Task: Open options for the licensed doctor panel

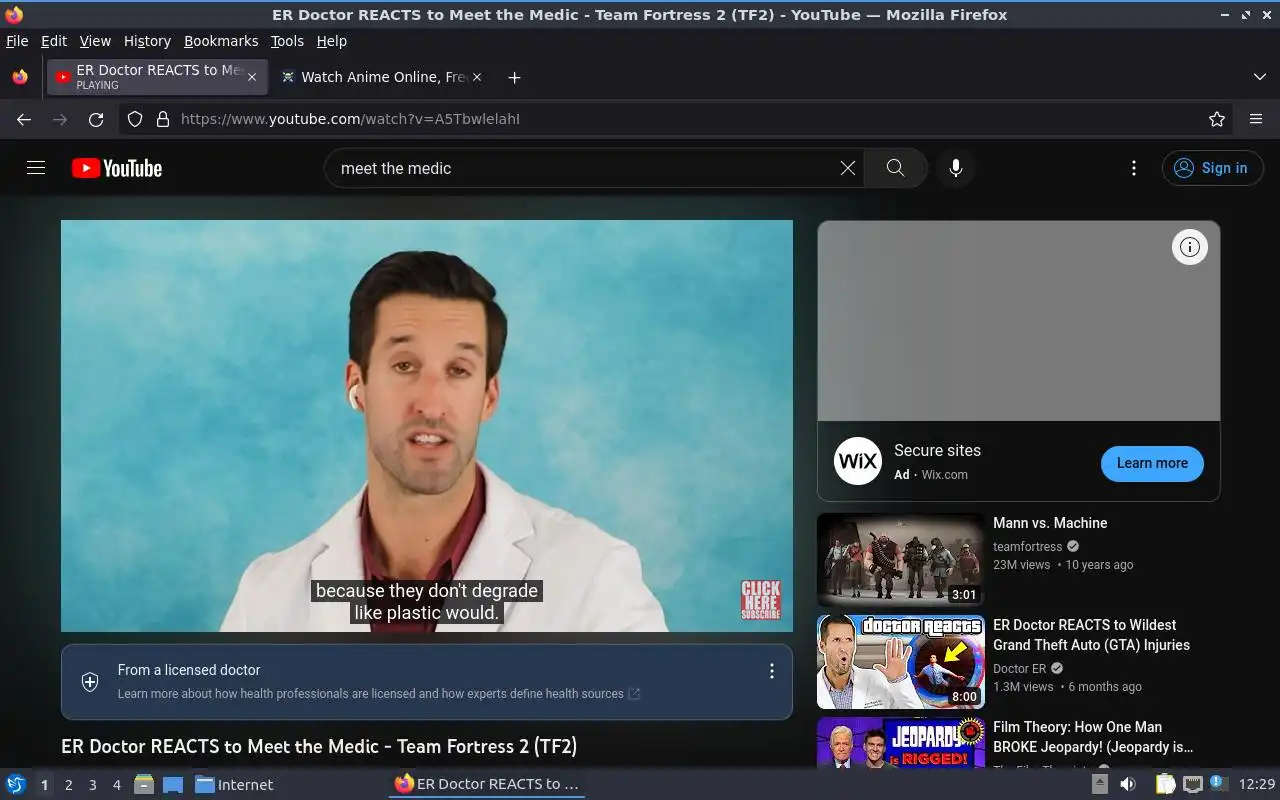Action: (771, 671)
